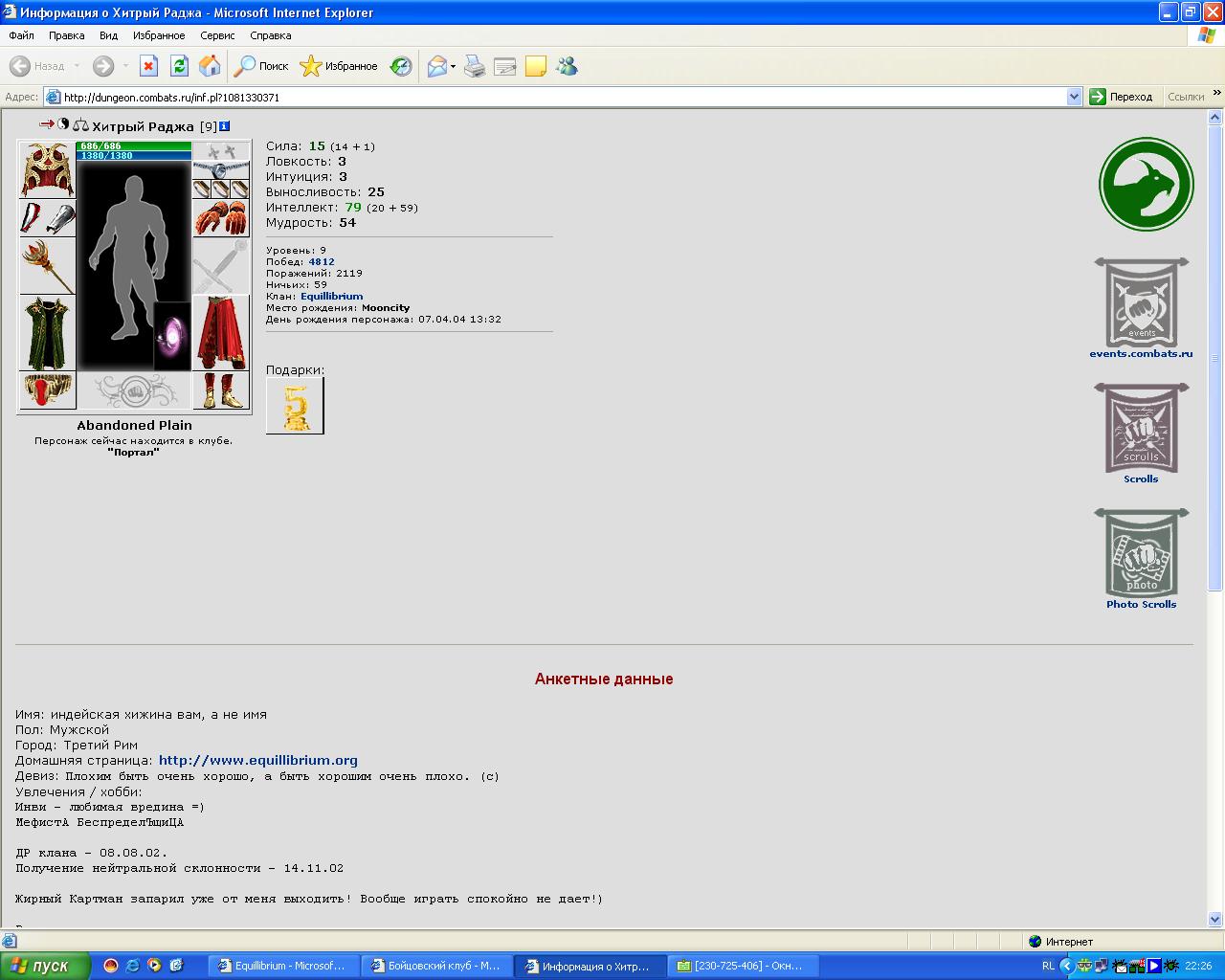Open the Избранное favorites toolbar button

(339, 66)
